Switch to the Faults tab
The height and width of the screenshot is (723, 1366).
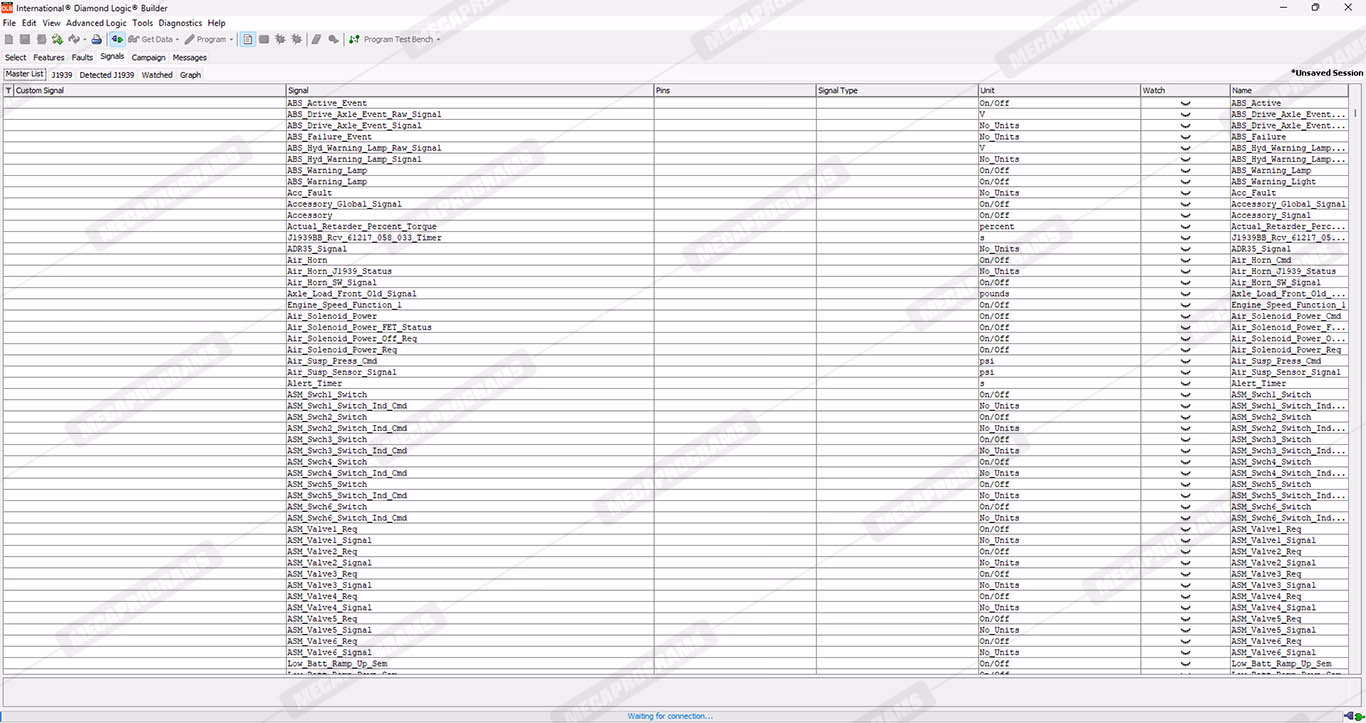point(82,57)
